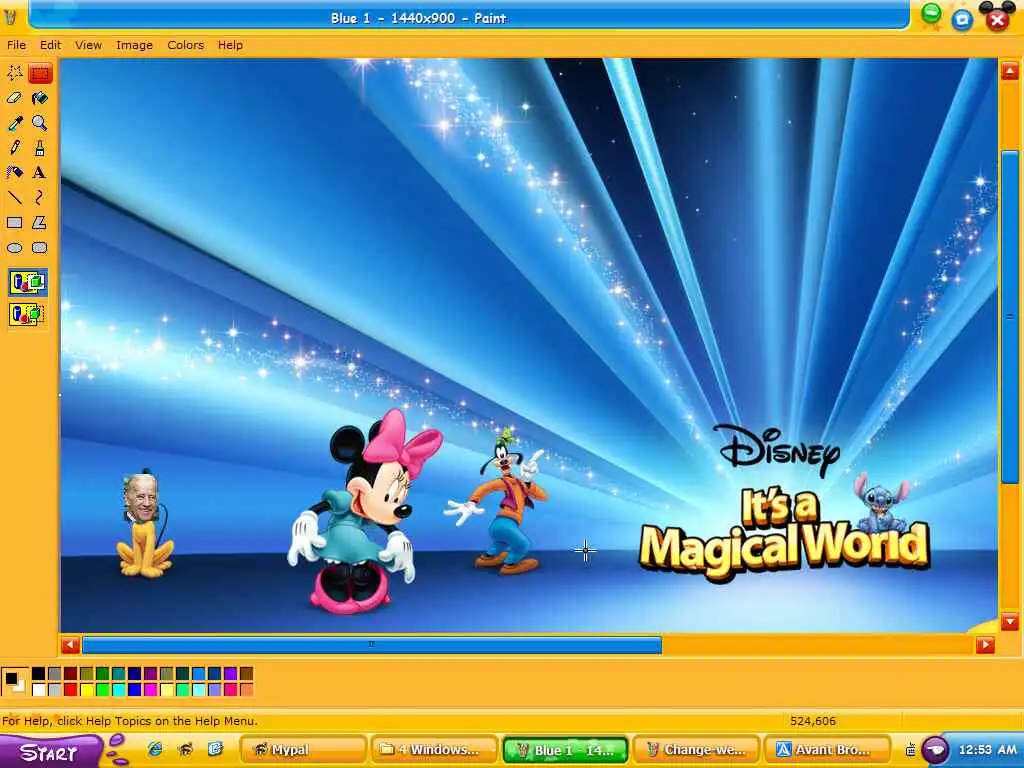Screen dimensions: 1024x768
Task: Pick the yellow color swatch
Action: pyautogui.click(x=87, y=690)
